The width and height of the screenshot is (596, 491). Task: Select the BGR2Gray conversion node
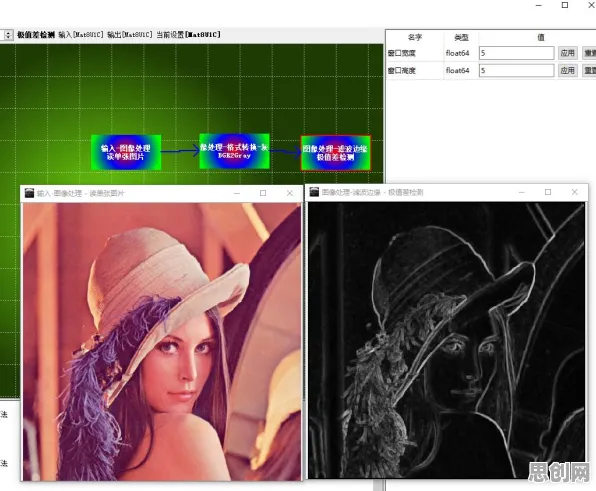(235, 151)
